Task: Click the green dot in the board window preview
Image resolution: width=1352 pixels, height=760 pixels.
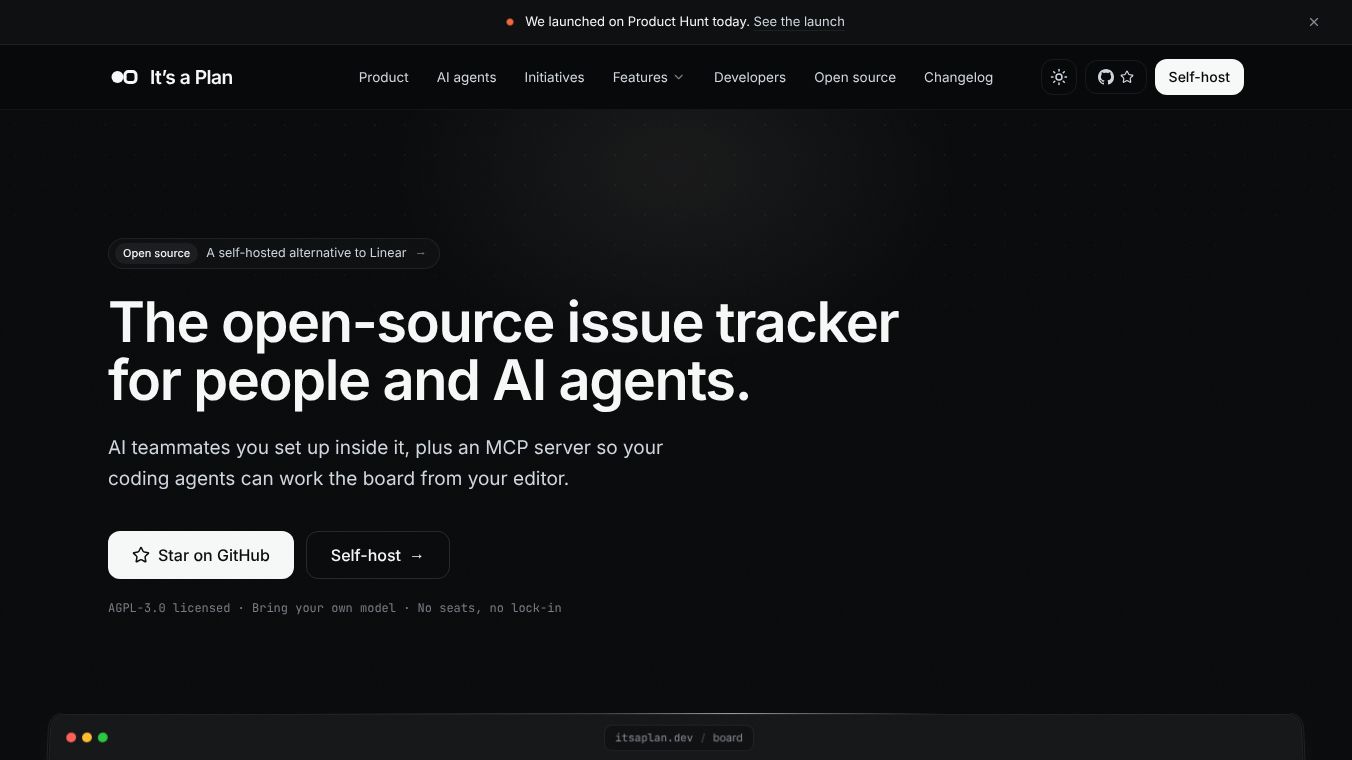Action: [103, 738]
